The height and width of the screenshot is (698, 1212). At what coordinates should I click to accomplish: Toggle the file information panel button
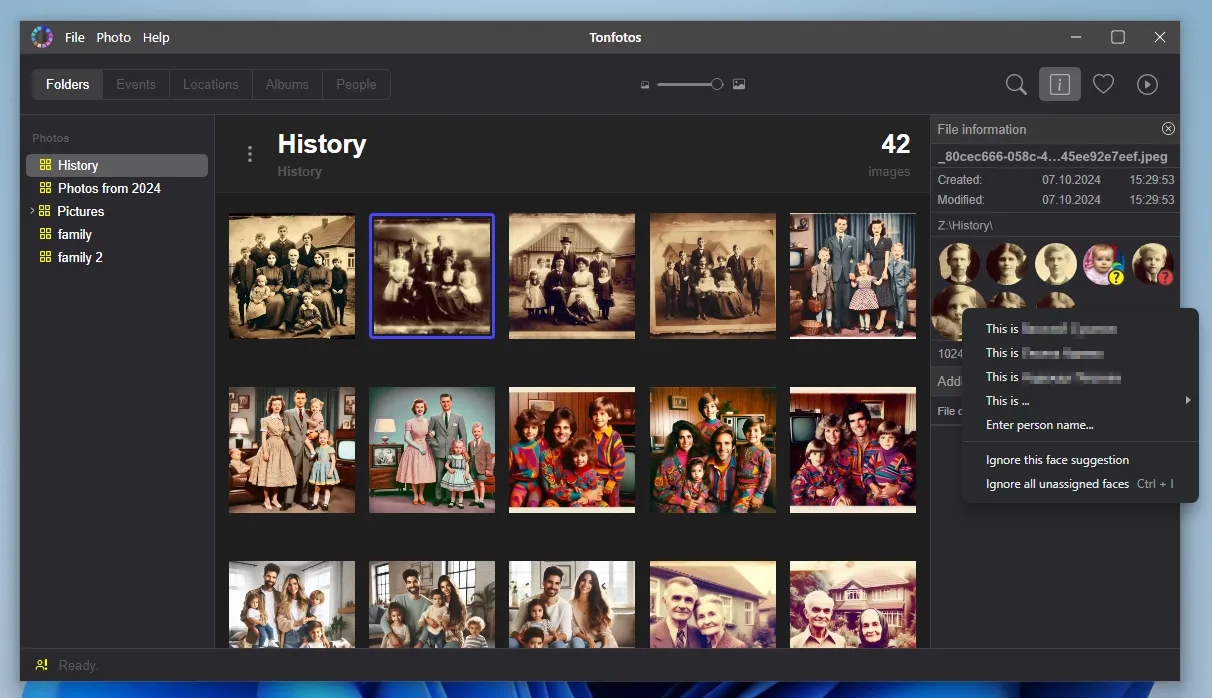pyautogui.click(x=1059, y=85)
